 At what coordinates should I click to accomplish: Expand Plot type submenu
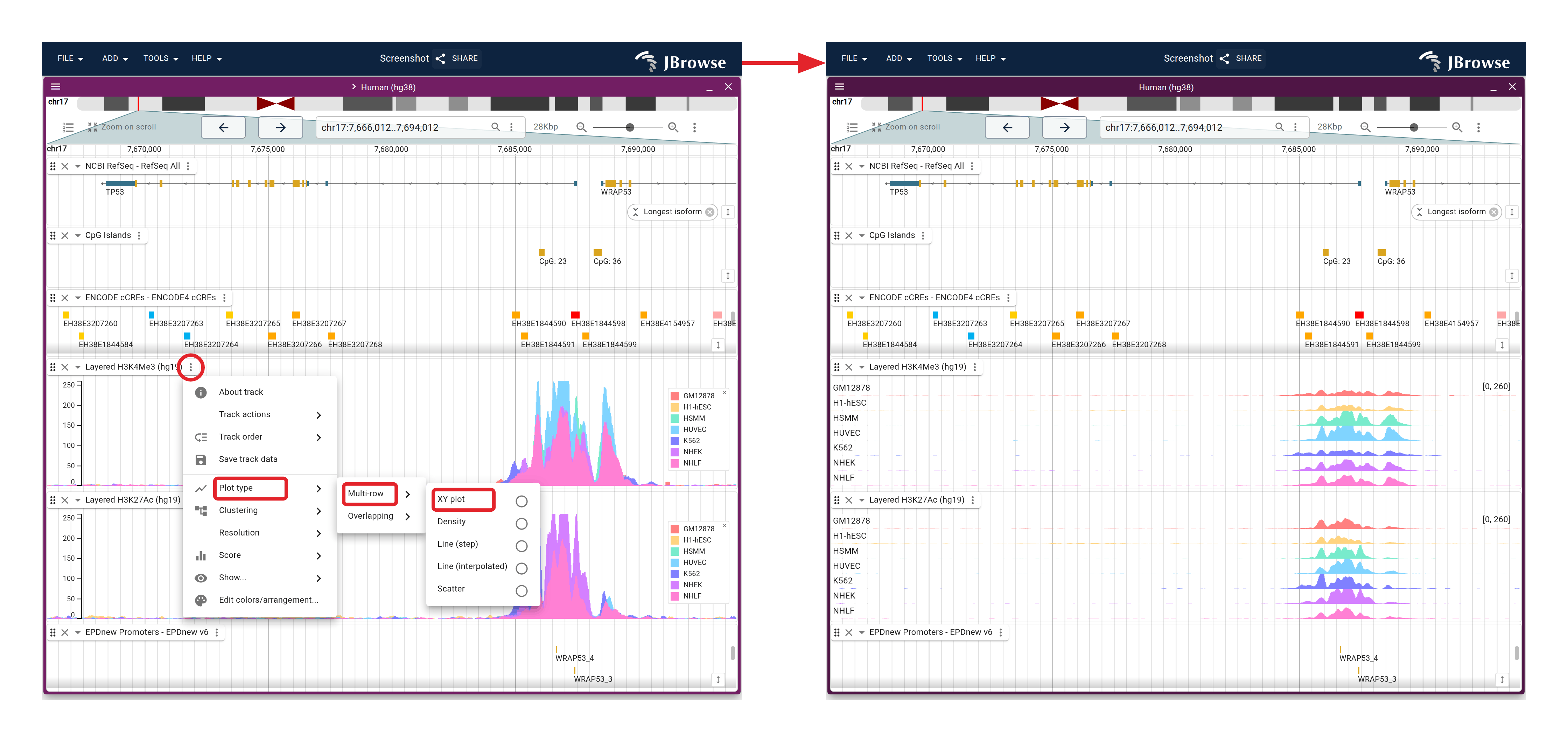(259, 488)
